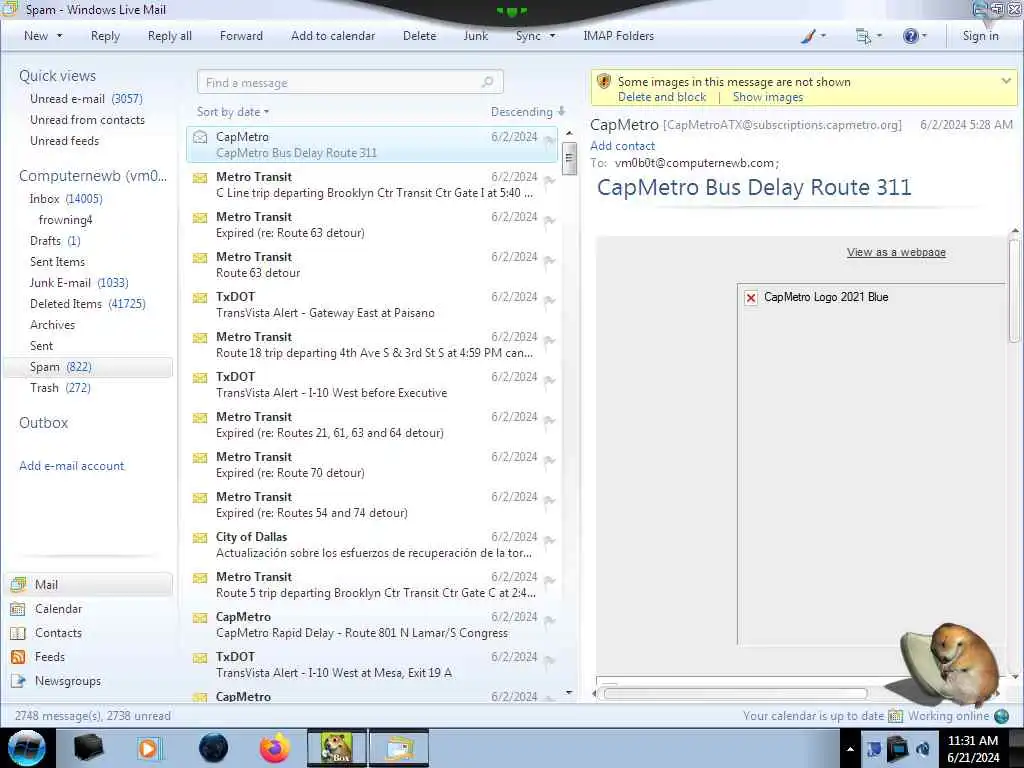Click Delete and block link
Viewport: 1024px width, 768px height.
[x=662, y=97]
